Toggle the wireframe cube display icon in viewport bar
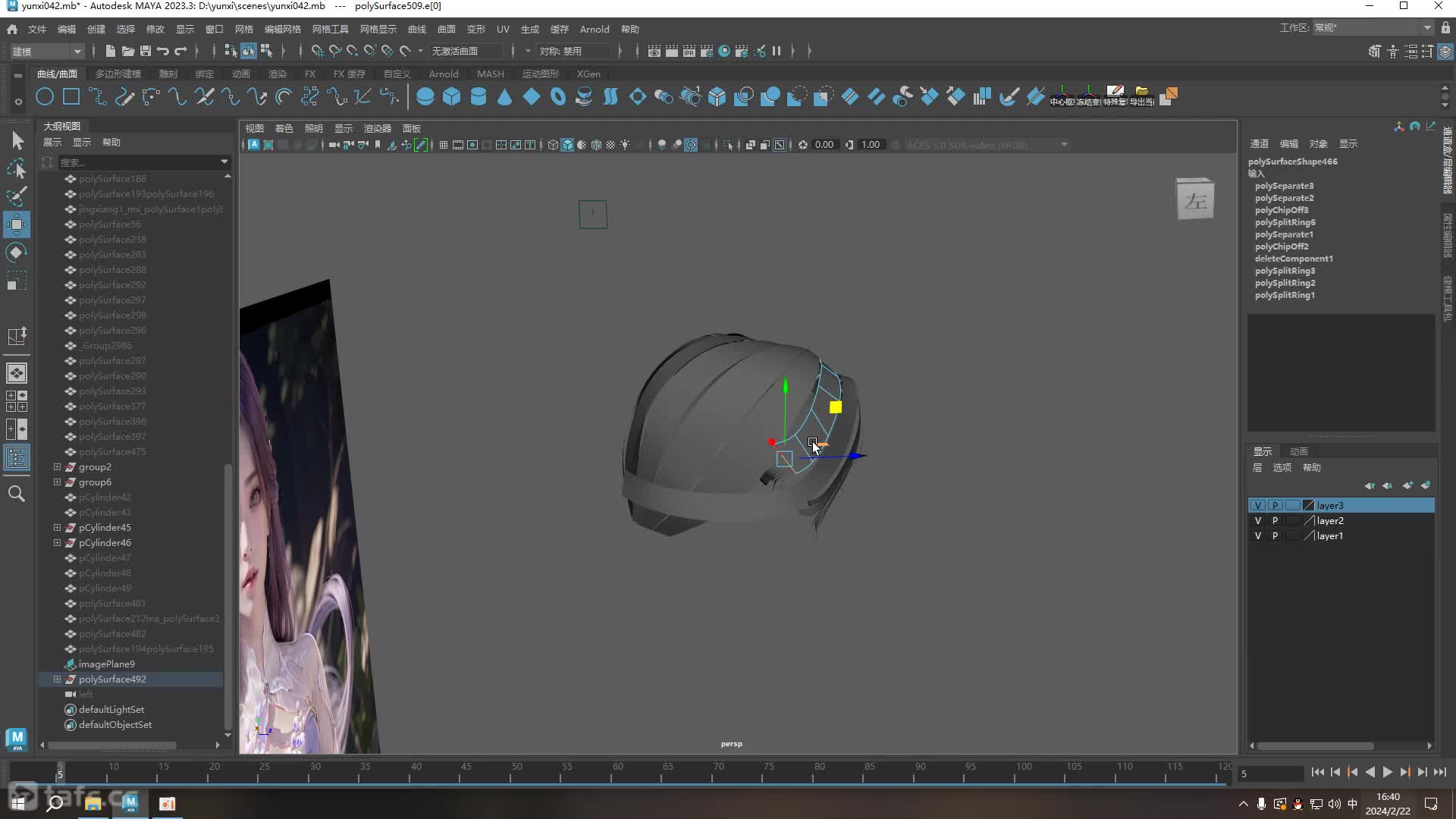 click(553, 145)
